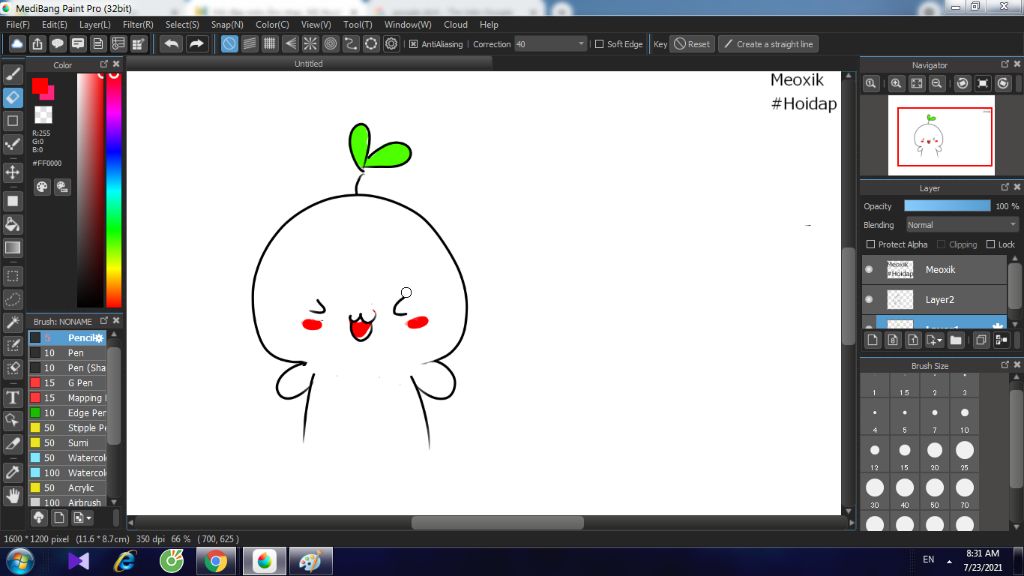Select the Sumi brush
This screenshot has height=576, width=1024.
[68, 443]
